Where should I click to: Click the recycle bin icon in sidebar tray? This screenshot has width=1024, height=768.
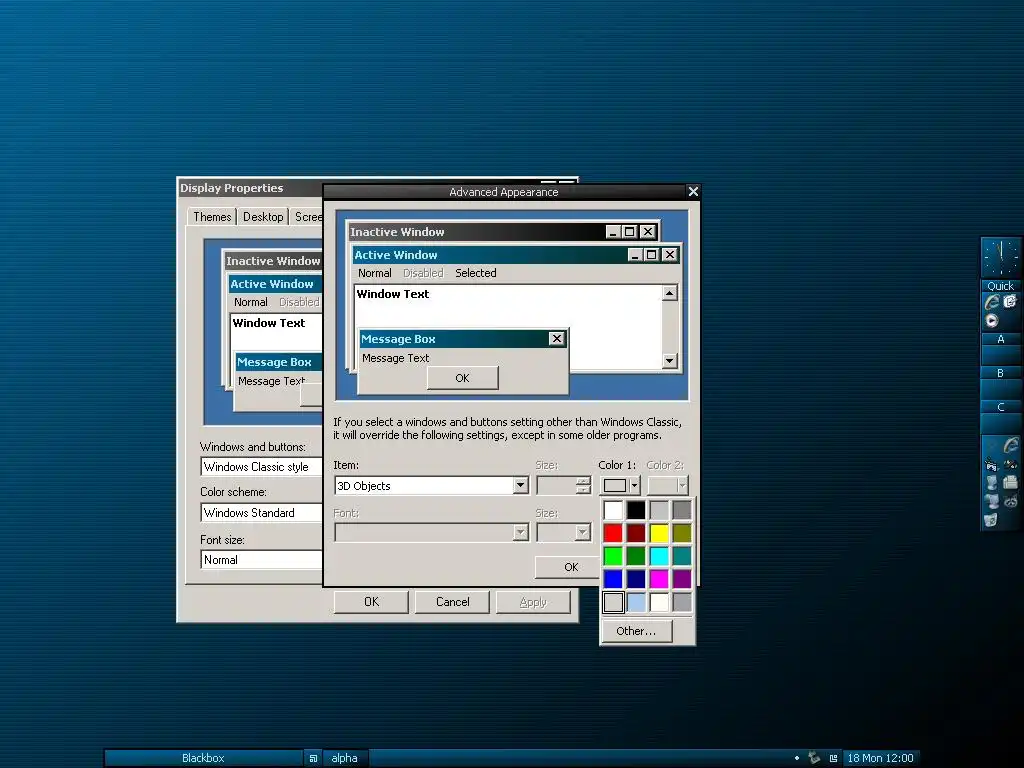[991, 520]
